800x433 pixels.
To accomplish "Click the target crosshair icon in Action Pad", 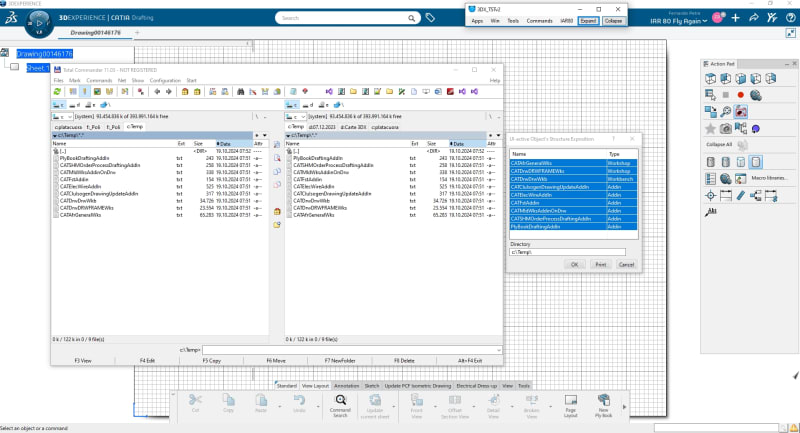I will coord(710,195).
